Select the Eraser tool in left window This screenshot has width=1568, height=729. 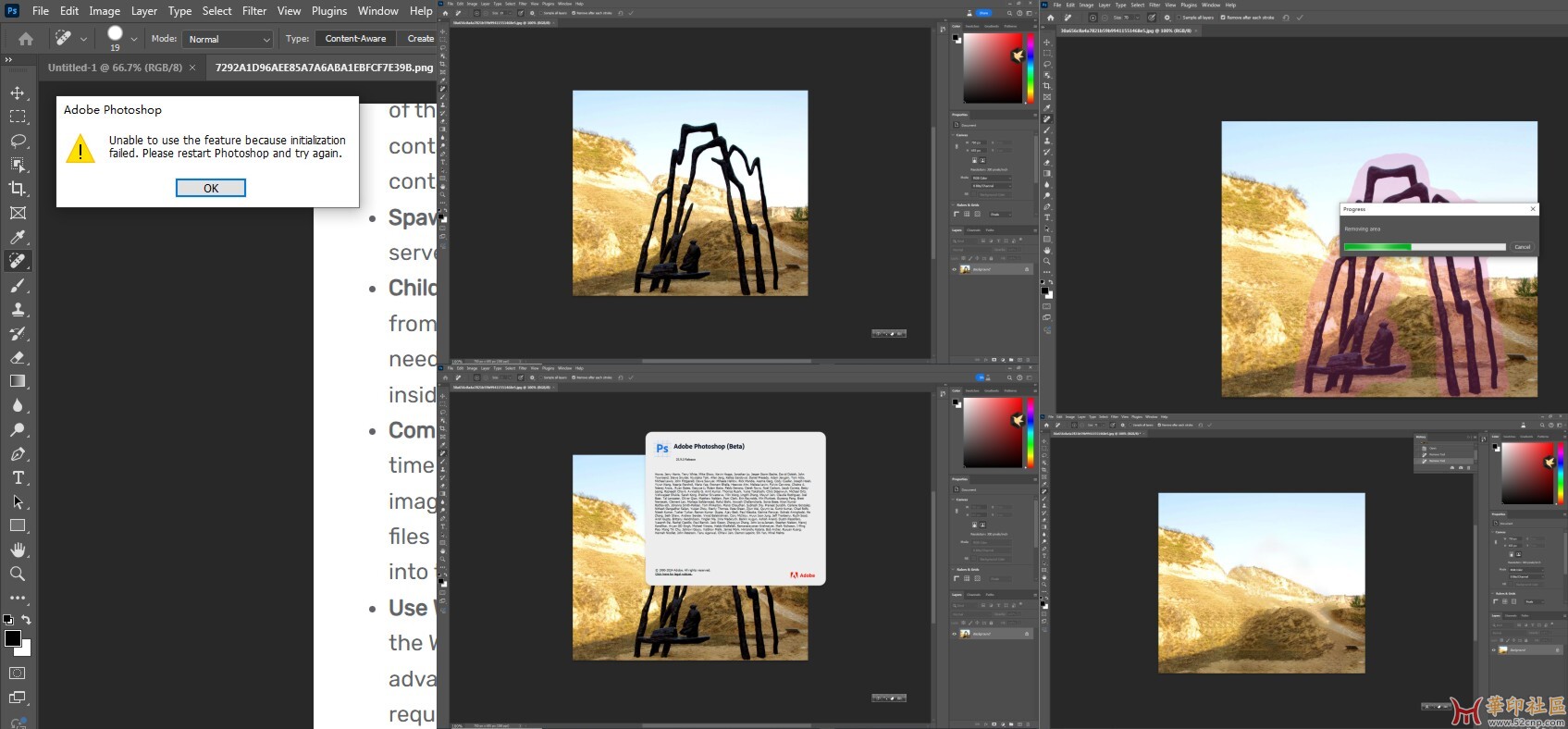pos(18,357)
